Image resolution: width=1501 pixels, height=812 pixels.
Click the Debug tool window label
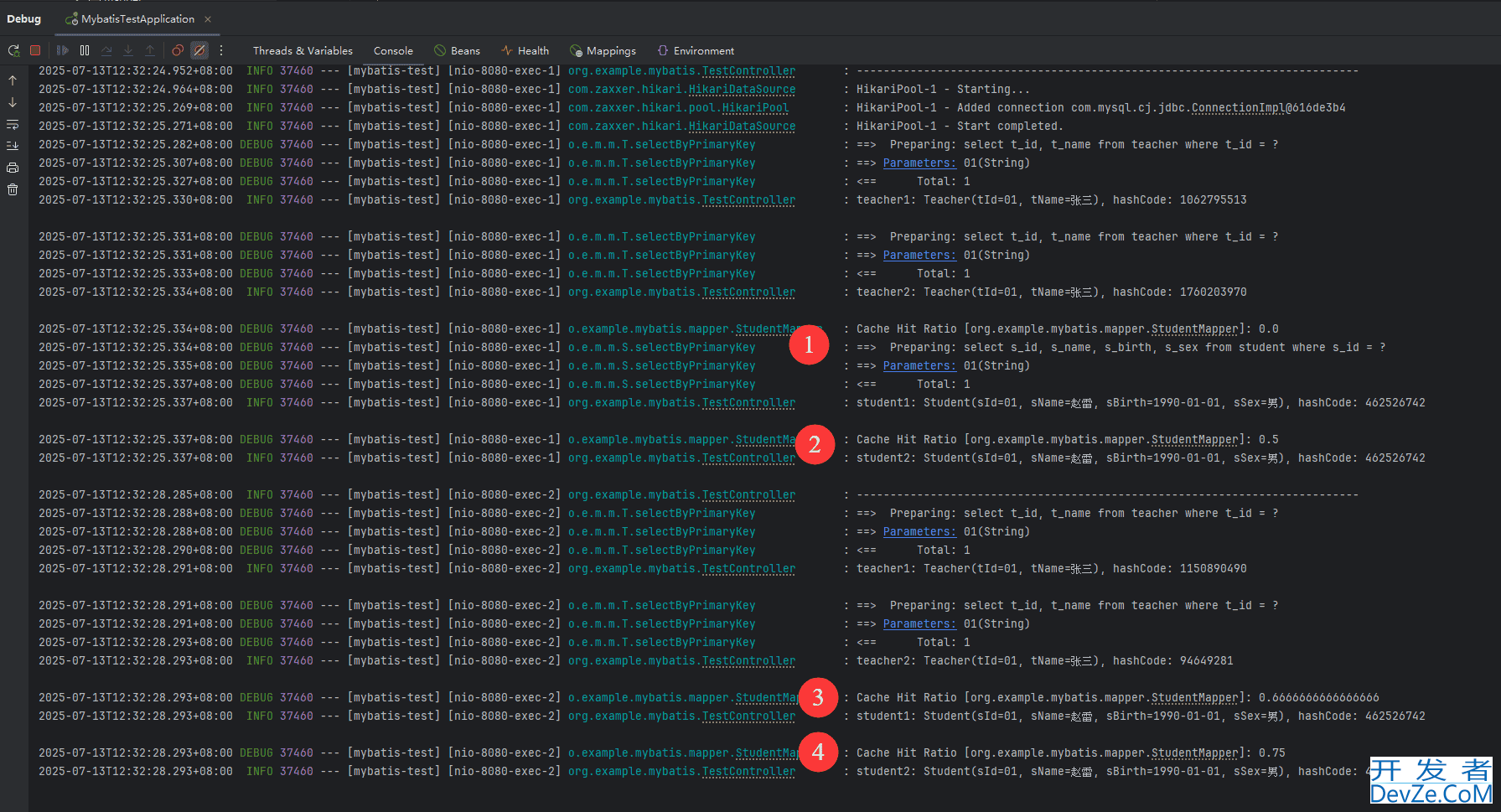coord(23,18)
